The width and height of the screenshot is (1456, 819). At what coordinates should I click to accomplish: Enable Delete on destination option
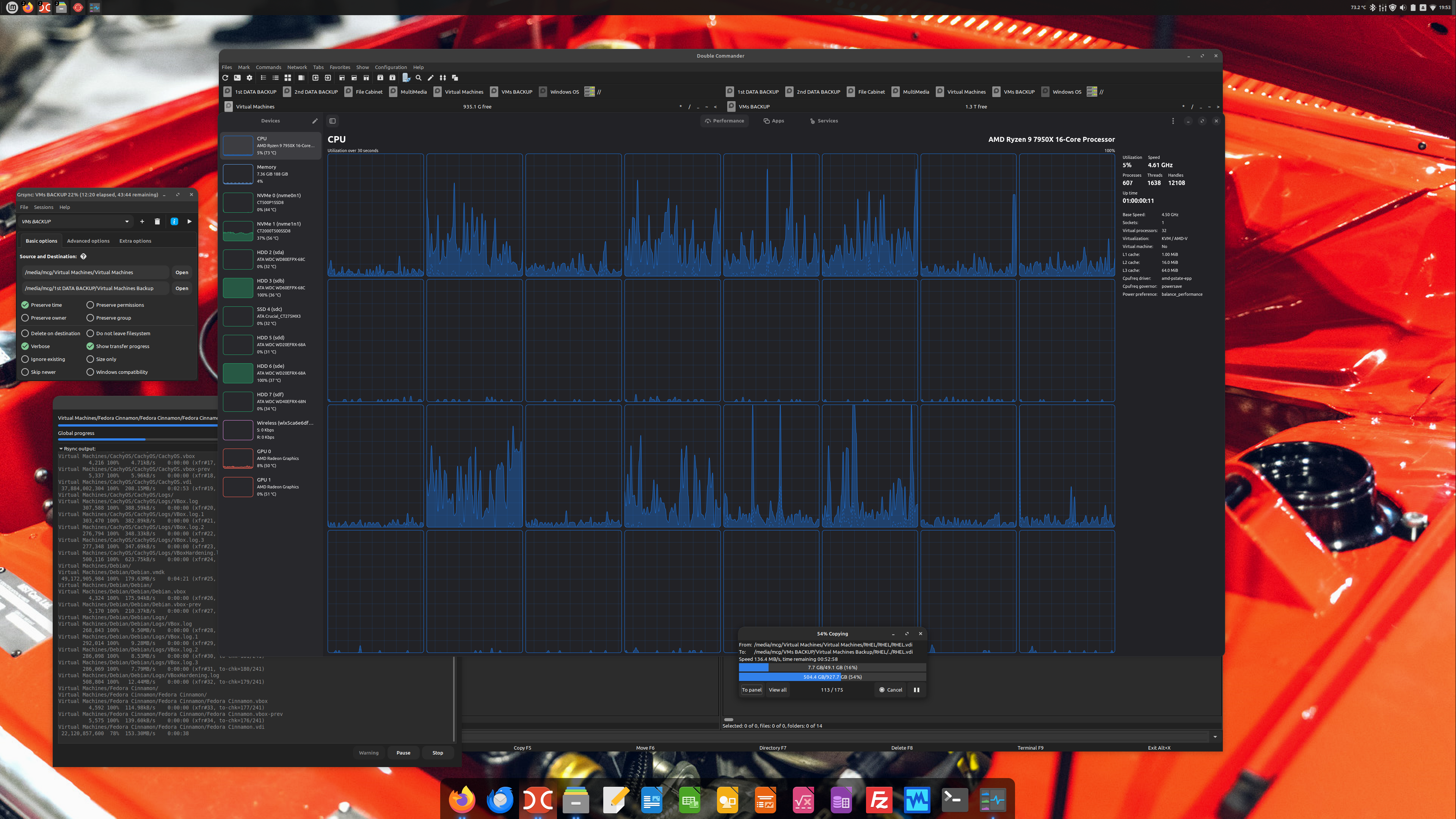(x=25, y=334)
